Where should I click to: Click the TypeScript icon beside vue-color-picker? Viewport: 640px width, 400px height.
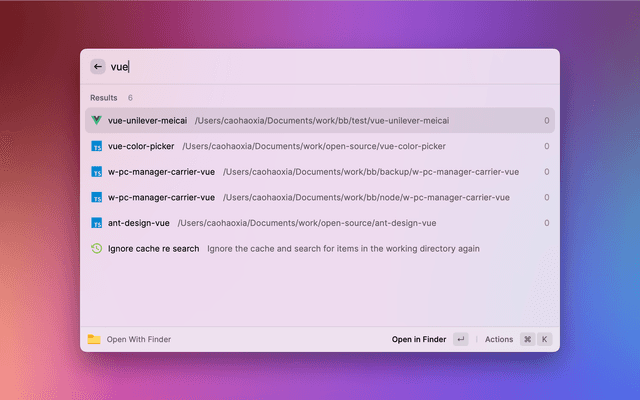(97, 146)
